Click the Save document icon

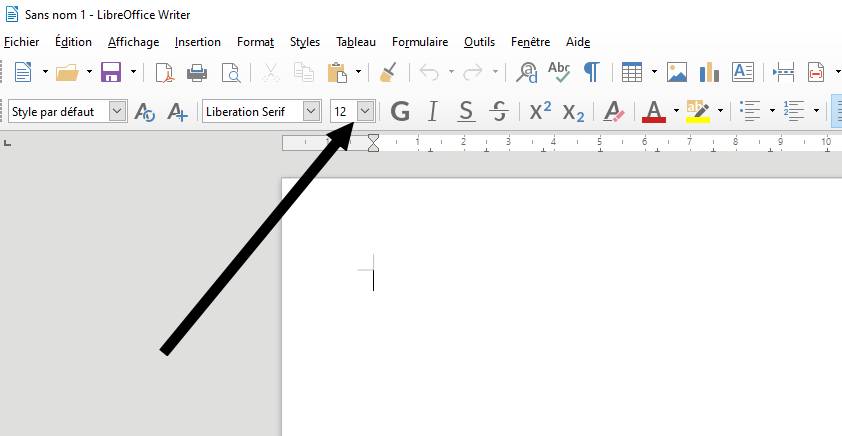110,72
